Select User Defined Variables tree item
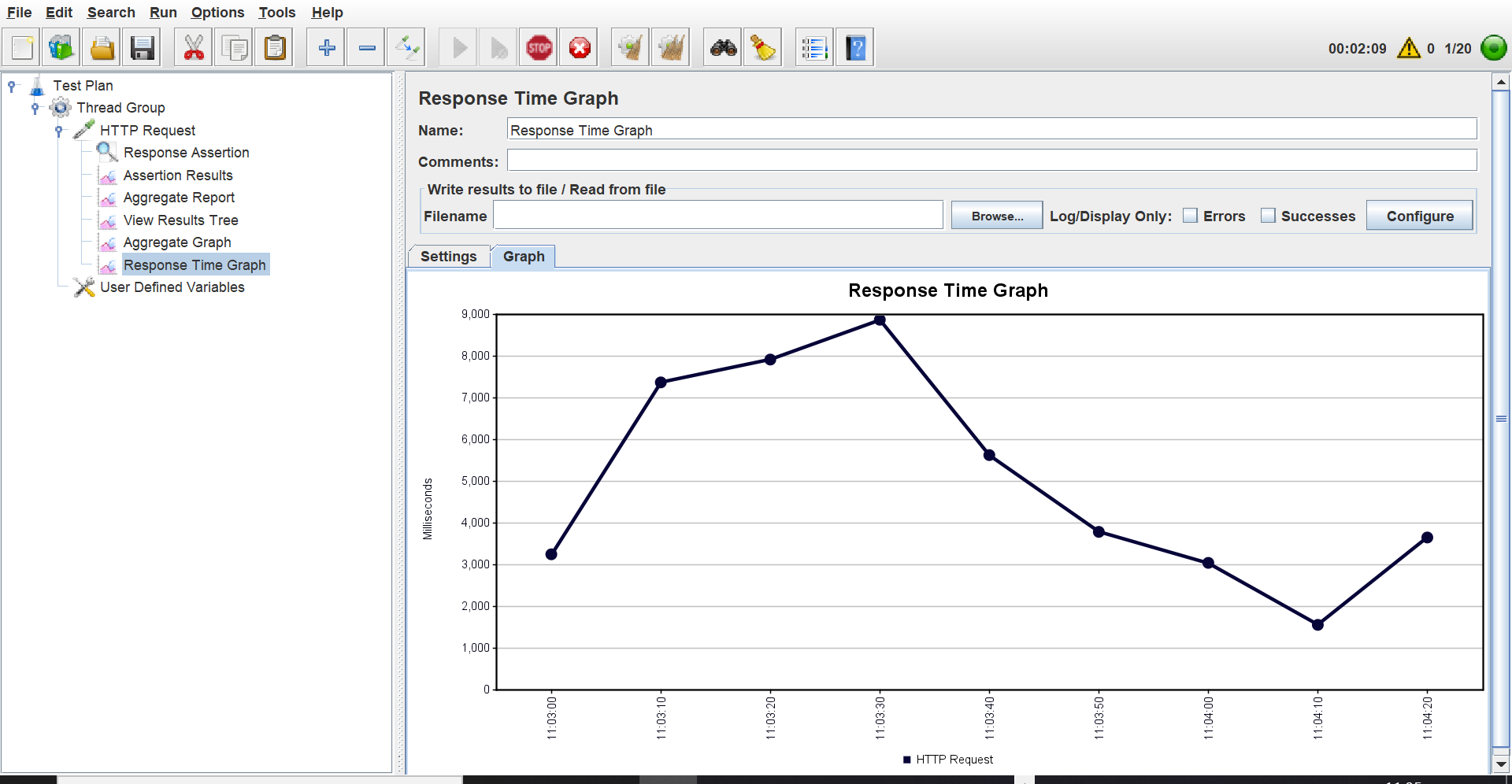 pyautogui.click(x=172, y=287)
